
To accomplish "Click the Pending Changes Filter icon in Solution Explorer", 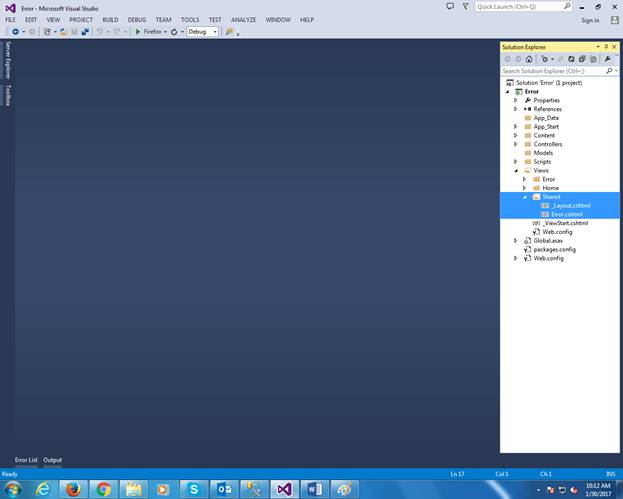I will (x=545, y=59).
